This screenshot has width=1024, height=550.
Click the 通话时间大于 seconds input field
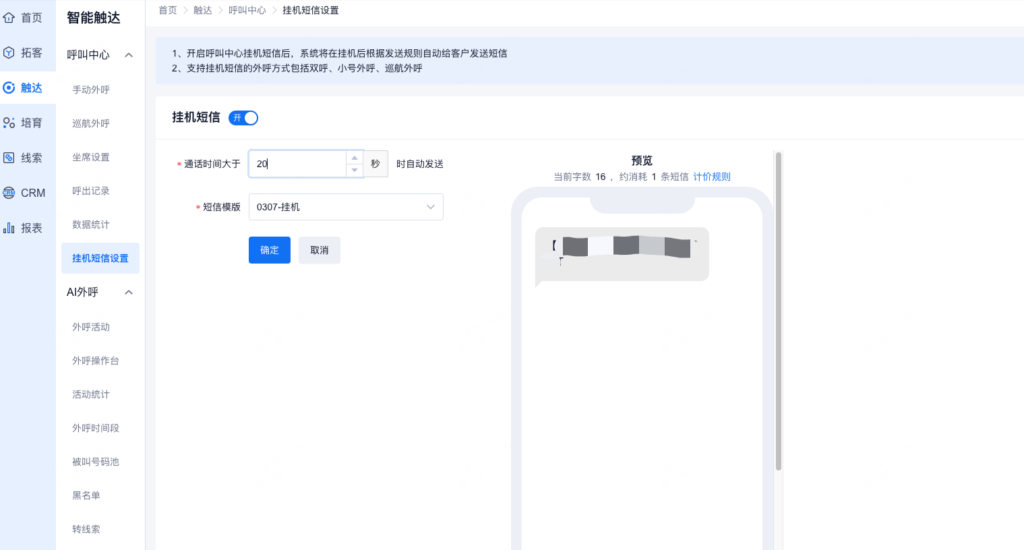[298, 164]
